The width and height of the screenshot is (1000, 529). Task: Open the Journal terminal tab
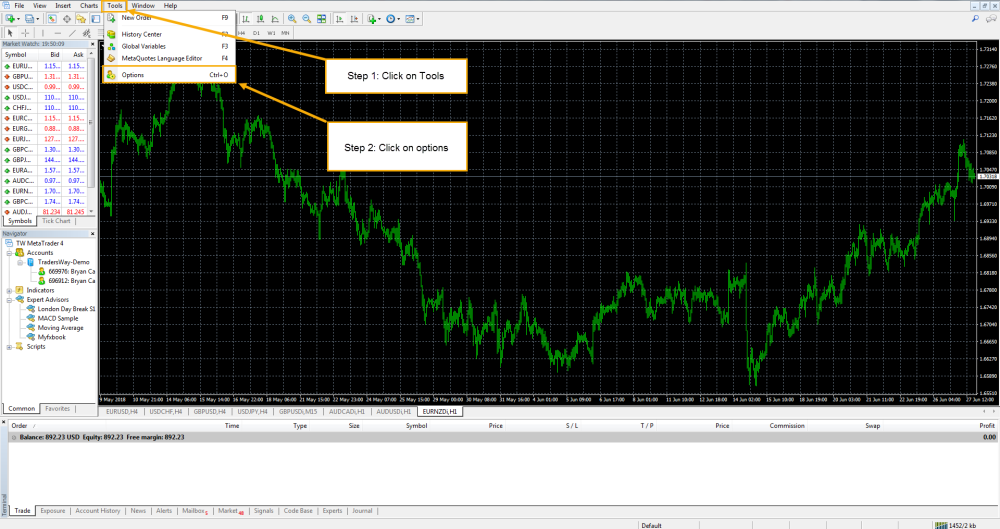coord(362,510)
